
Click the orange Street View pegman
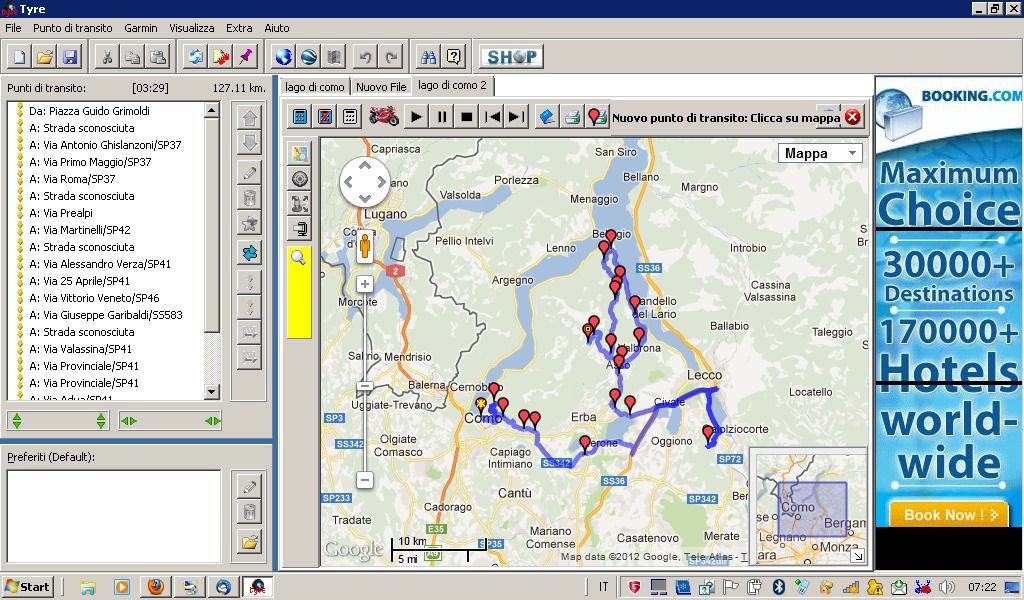(x=365, y=246)
